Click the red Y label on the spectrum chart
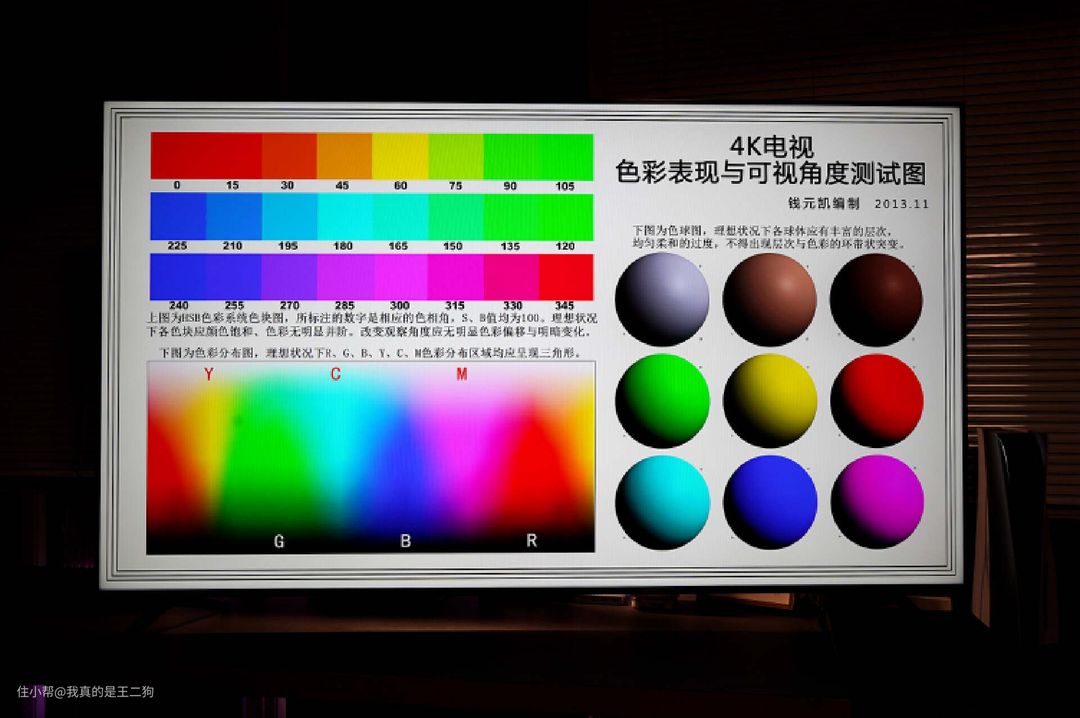This screenshot has width=1080, height=718. (x=208, y=375)
